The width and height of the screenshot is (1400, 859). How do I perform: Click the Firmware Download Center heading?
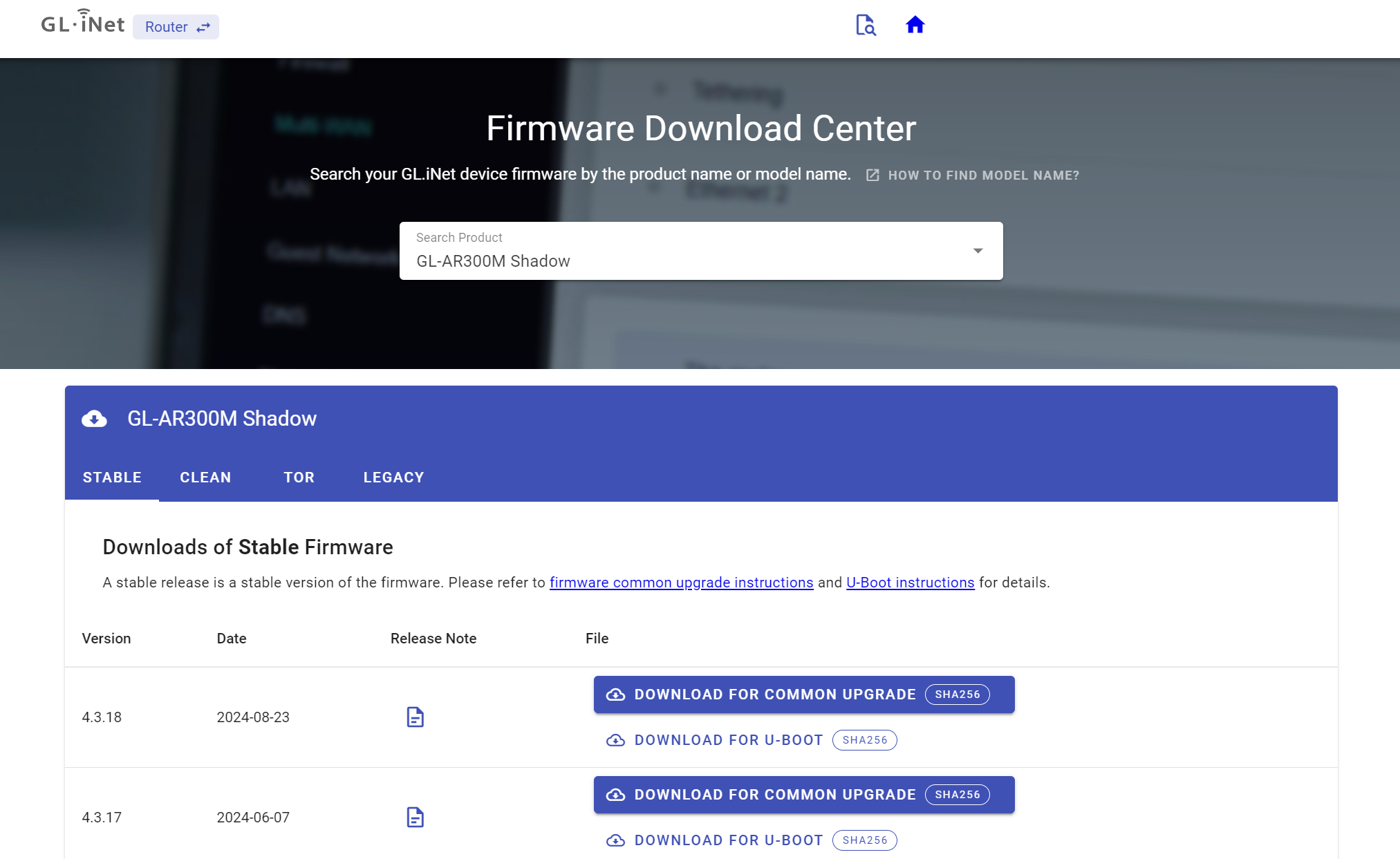[701, 129]
